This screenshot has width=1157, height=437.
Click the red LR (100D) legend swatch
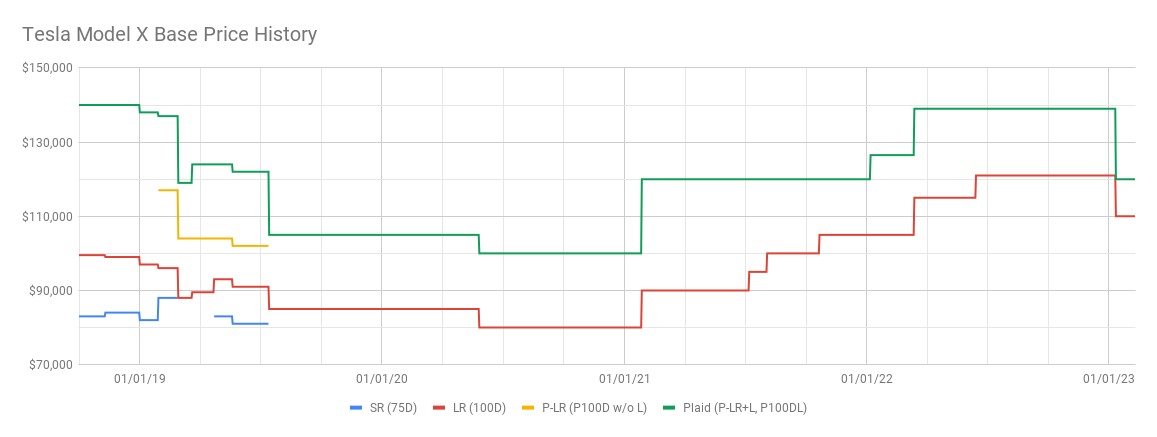pyautogui.click(x=440, y=408)
